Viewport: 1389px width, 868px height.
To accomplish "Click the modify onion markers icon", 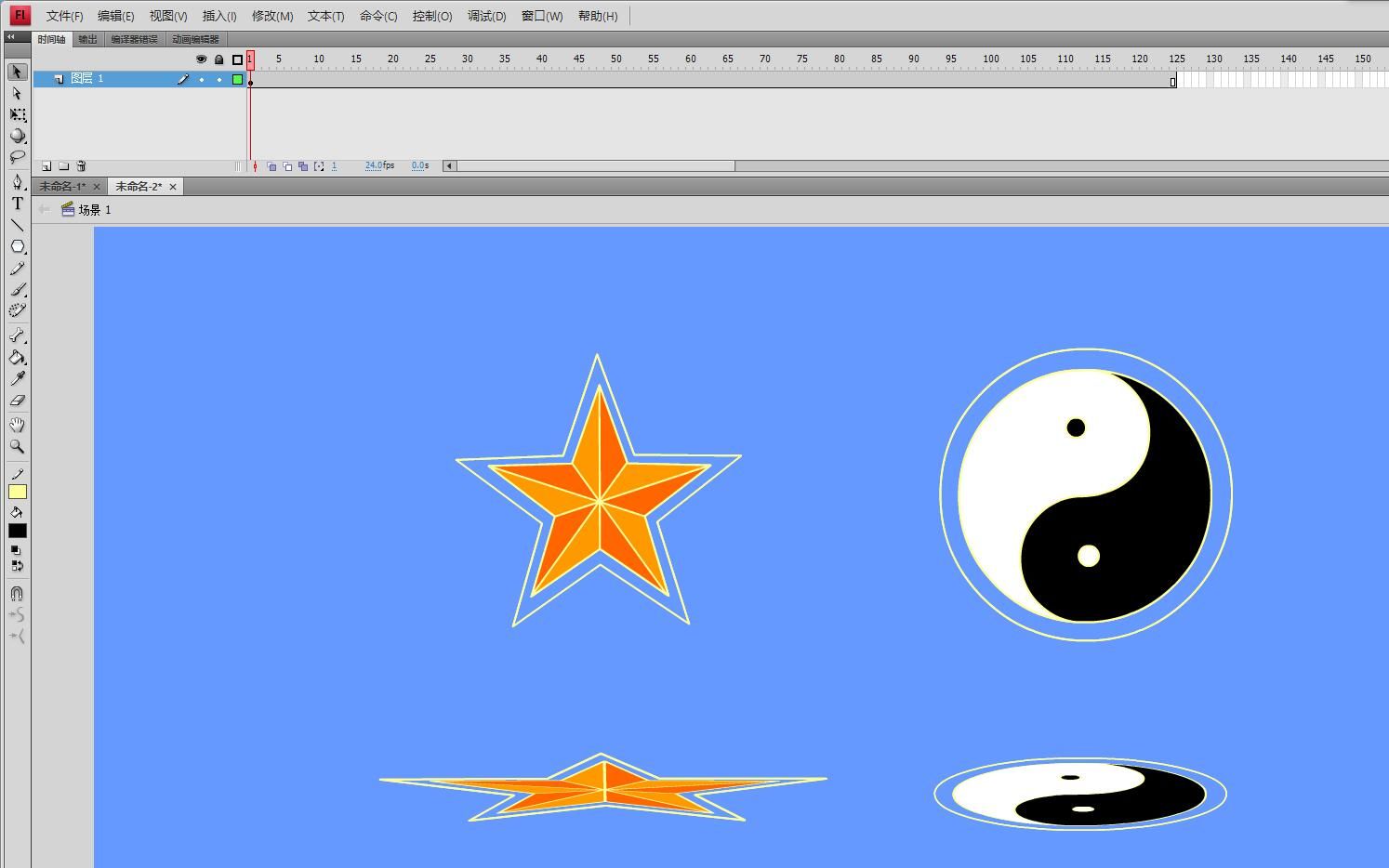I will 319,166.
